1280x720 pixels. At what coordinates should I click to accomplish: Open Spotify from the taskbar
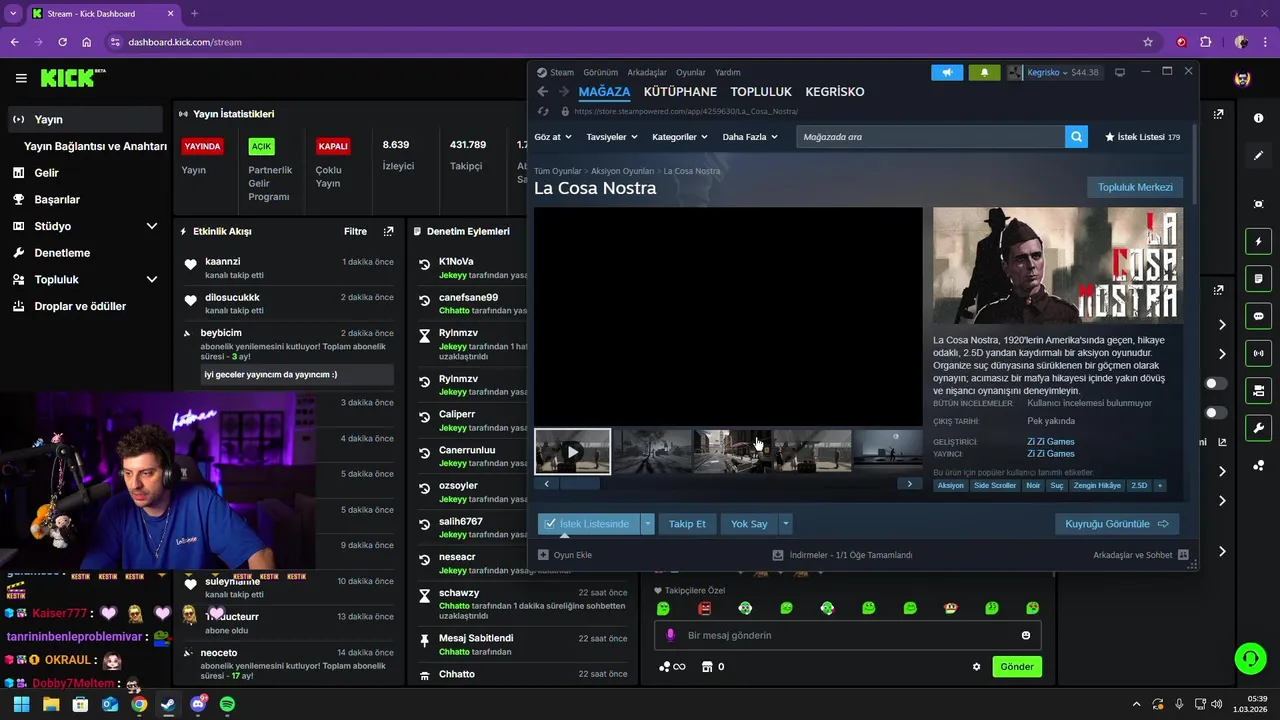point(227,704)
